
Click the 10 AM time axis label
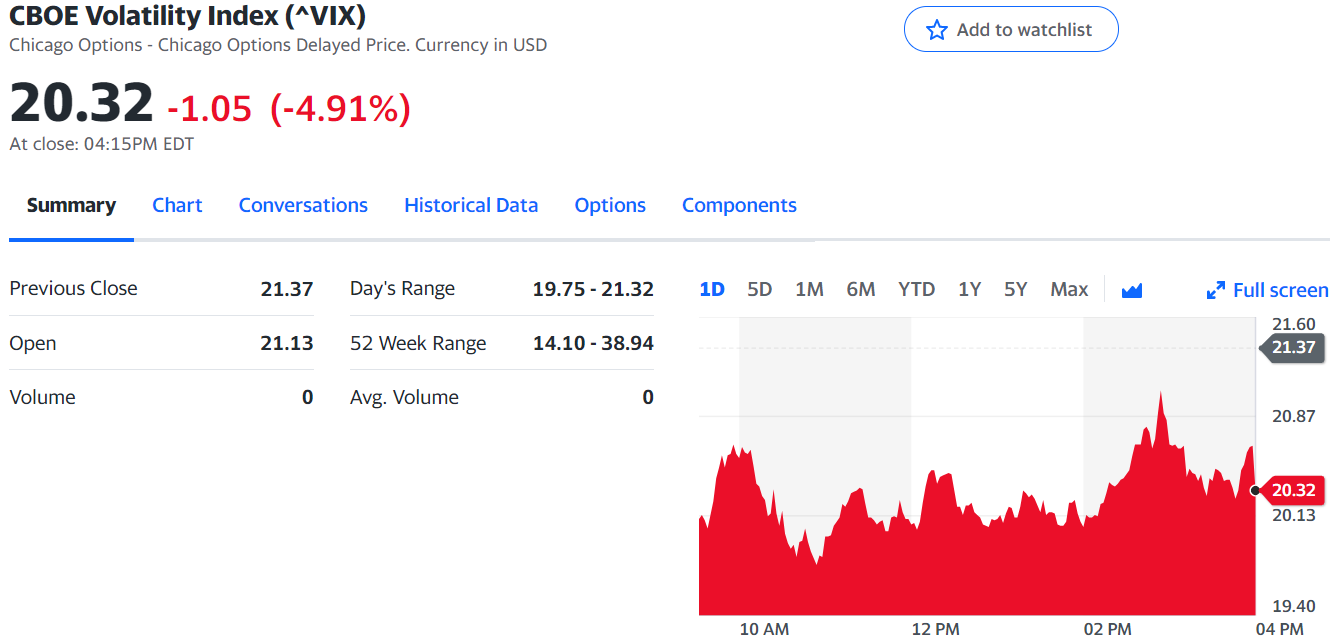tap(764, 629)
